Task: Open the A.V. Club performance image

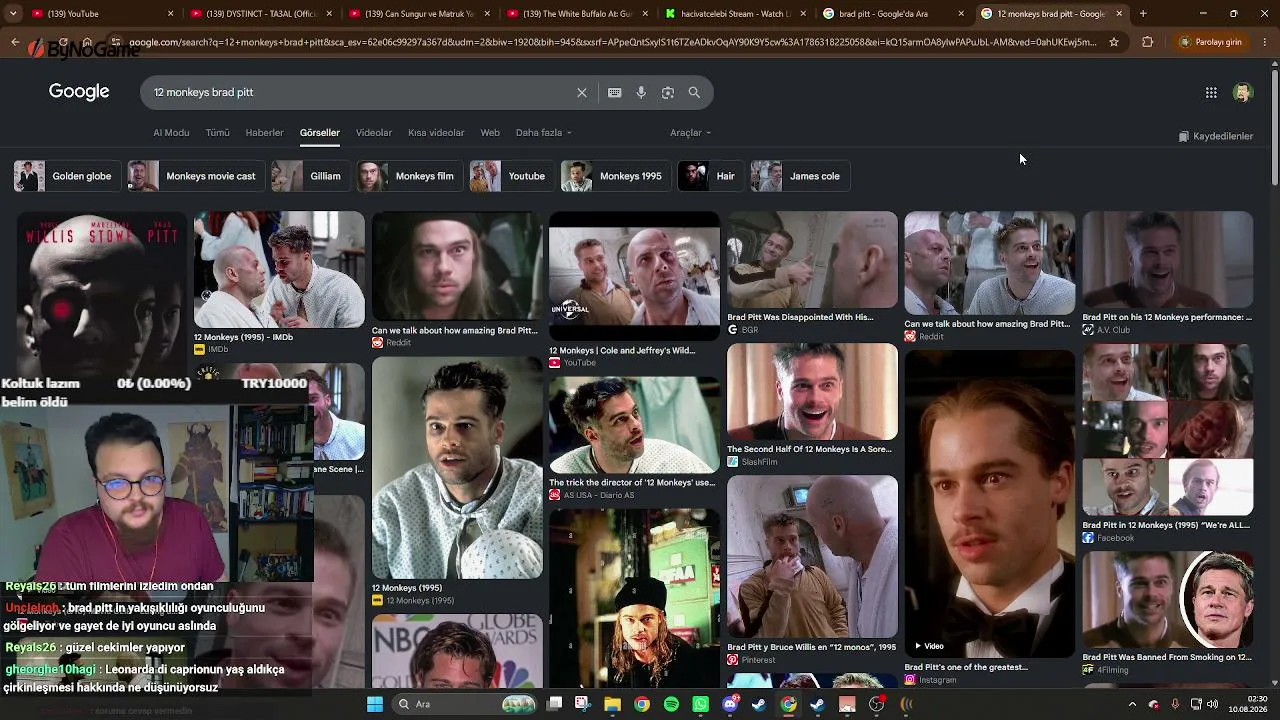Action: pyautogui.click(x=1167, y=260)
